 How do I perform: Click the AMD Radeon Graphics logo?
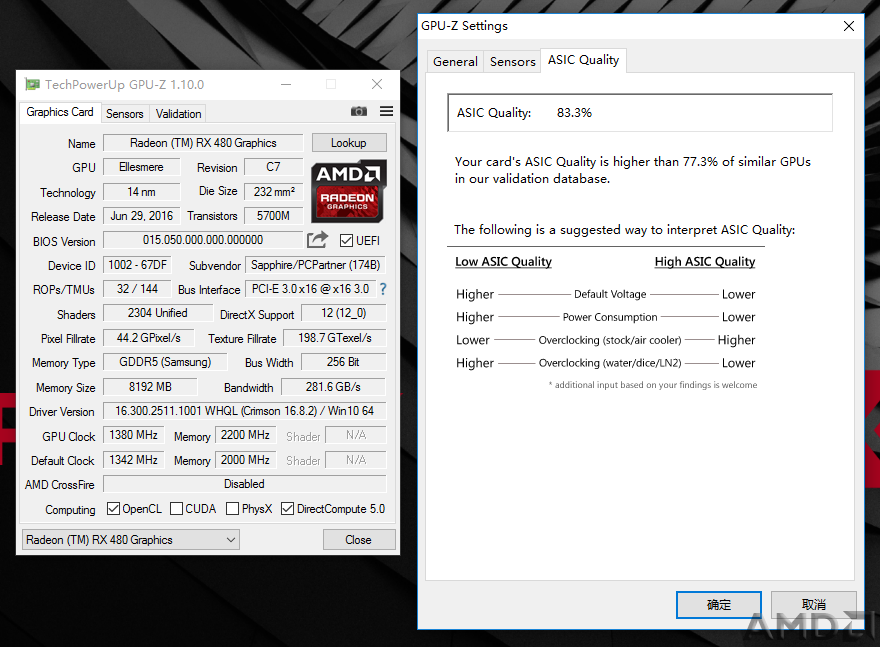click(x=348, y=191)
